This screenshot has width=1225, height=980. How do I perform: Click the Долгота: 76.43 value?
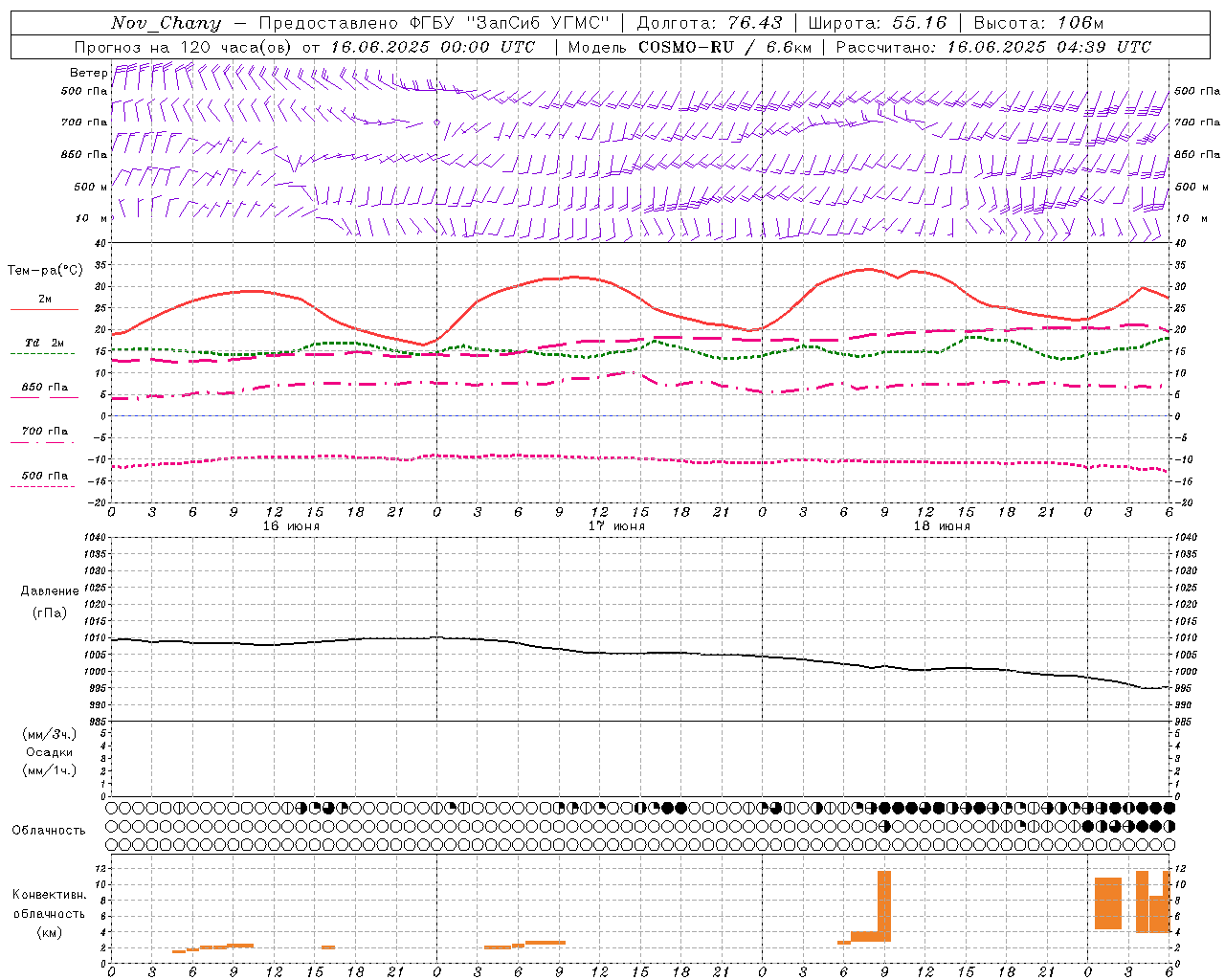click(x=710, y=23)
